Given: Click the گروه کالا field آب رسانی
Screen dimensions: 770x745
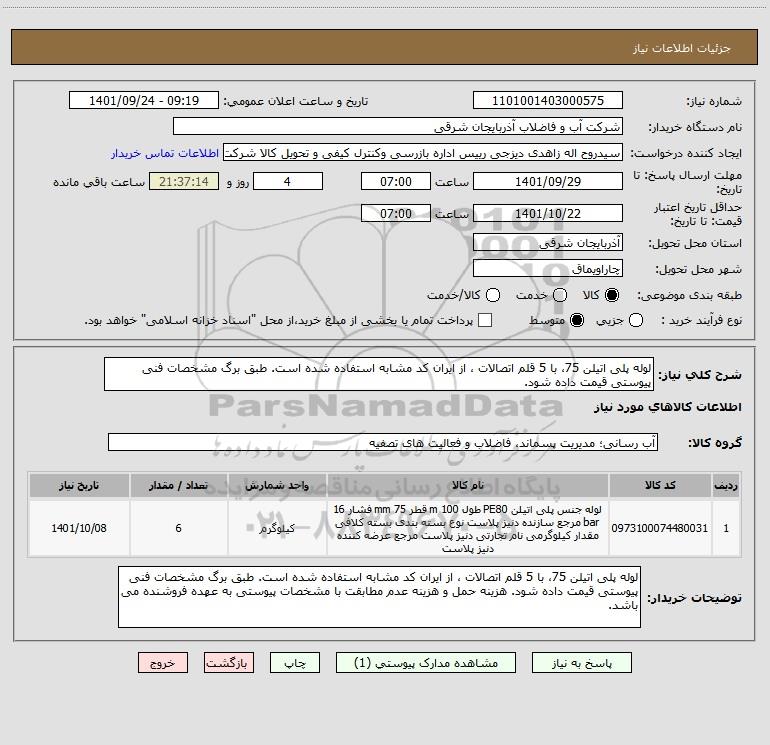Looking at the screenshot, I should click(x=383, y=442).
